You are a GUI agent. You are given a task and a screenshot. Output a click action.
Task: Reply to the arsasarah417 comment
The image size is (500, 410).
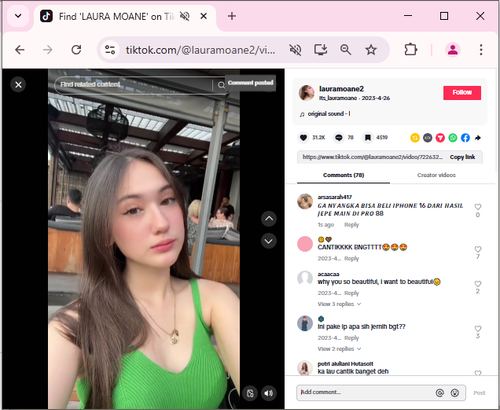tap(352, 225)
